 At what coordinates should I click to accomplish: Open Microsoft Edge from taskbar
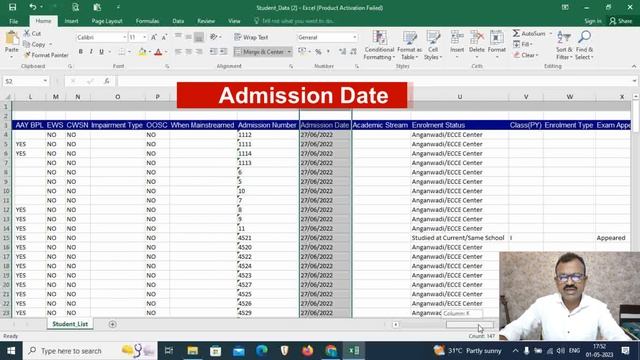[262, 351]
